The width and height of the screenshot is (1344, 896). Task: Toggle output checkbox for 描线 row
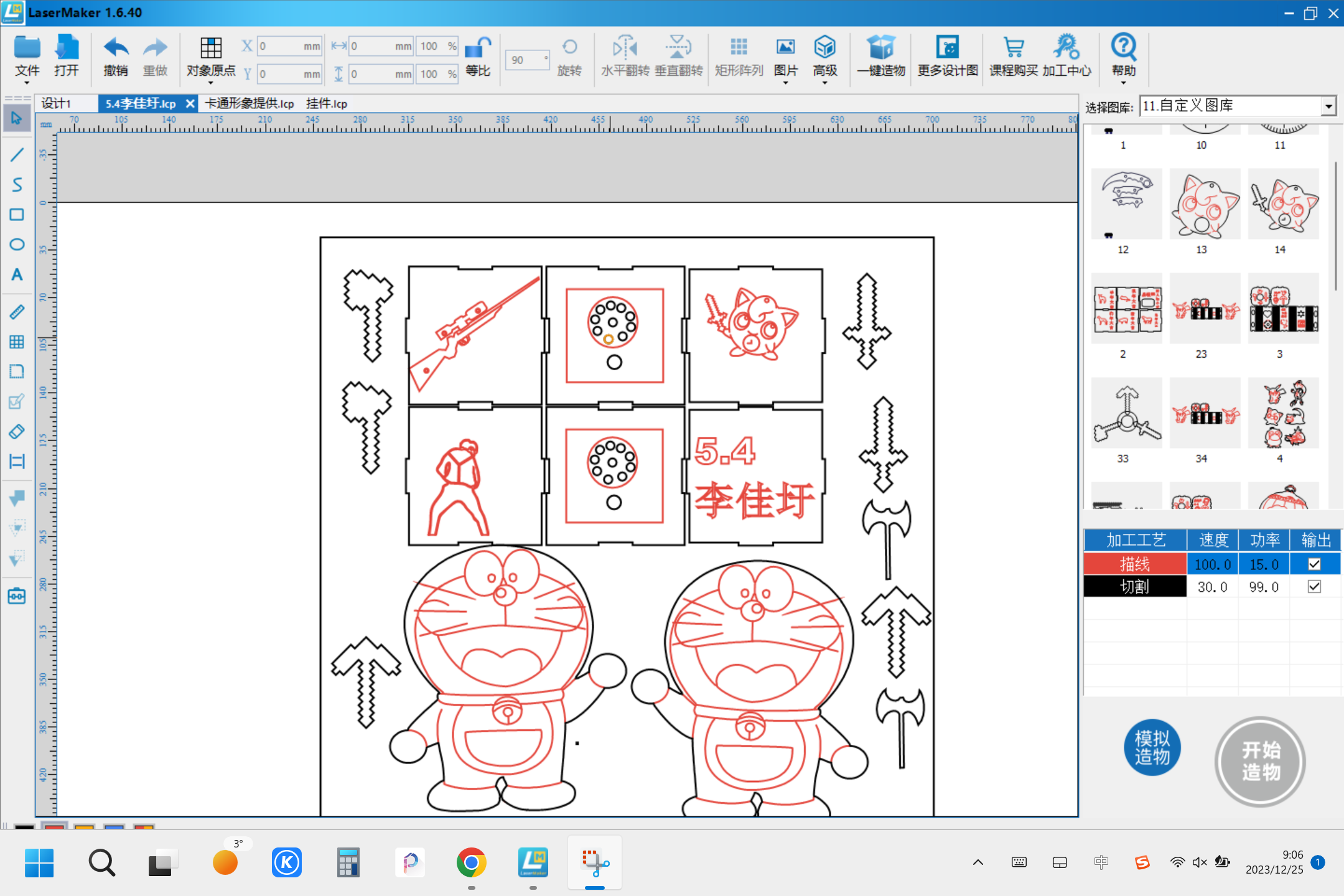(x=1314, y=564)
